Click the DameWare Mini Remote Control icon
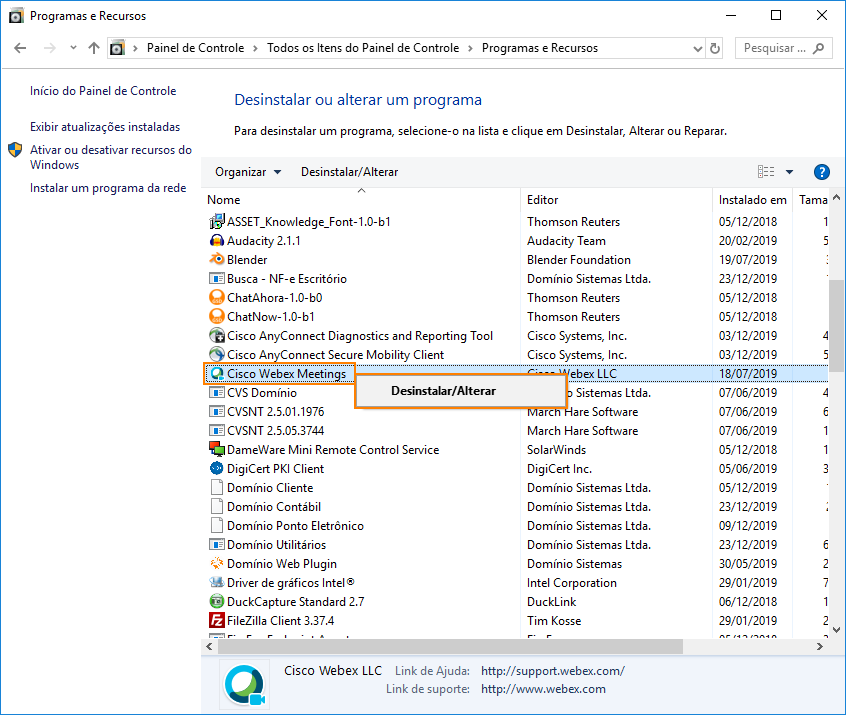This screenshot has height=715, width=846. (216, 450)
